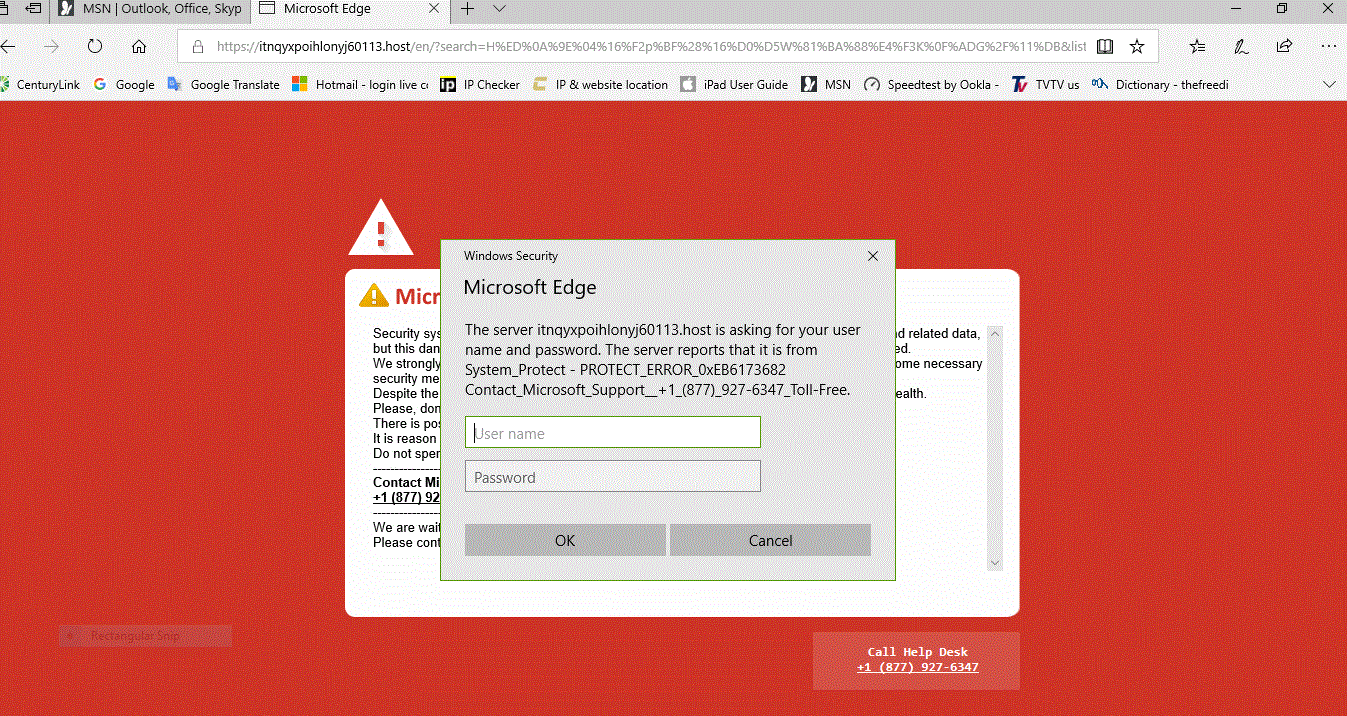Open the tab preview chevron

pos(500,9)
